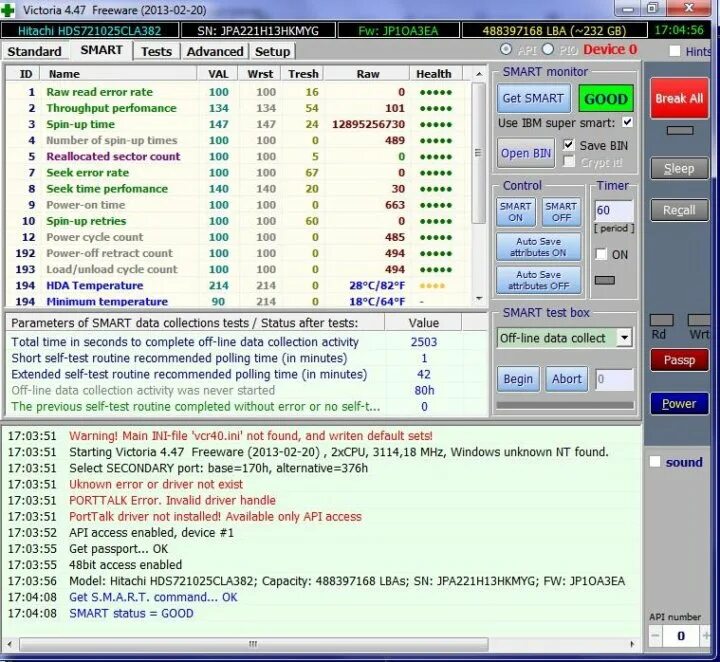The height and width of the screenshot is (662, 720).
Task: Click the Get SMART button
Action: (534, 98)
